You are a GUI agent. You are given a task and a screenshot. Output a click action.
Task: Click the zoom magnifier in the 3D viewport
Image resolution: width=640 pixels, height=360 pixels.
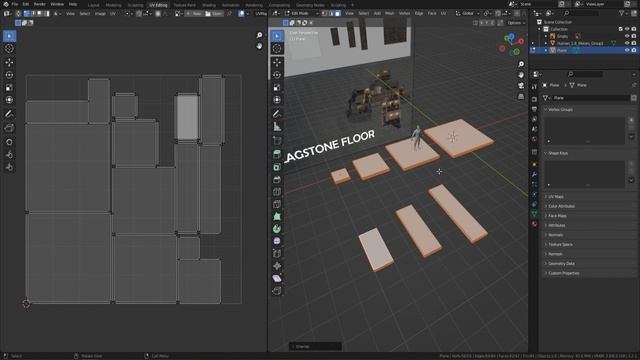tap(521, 64)
